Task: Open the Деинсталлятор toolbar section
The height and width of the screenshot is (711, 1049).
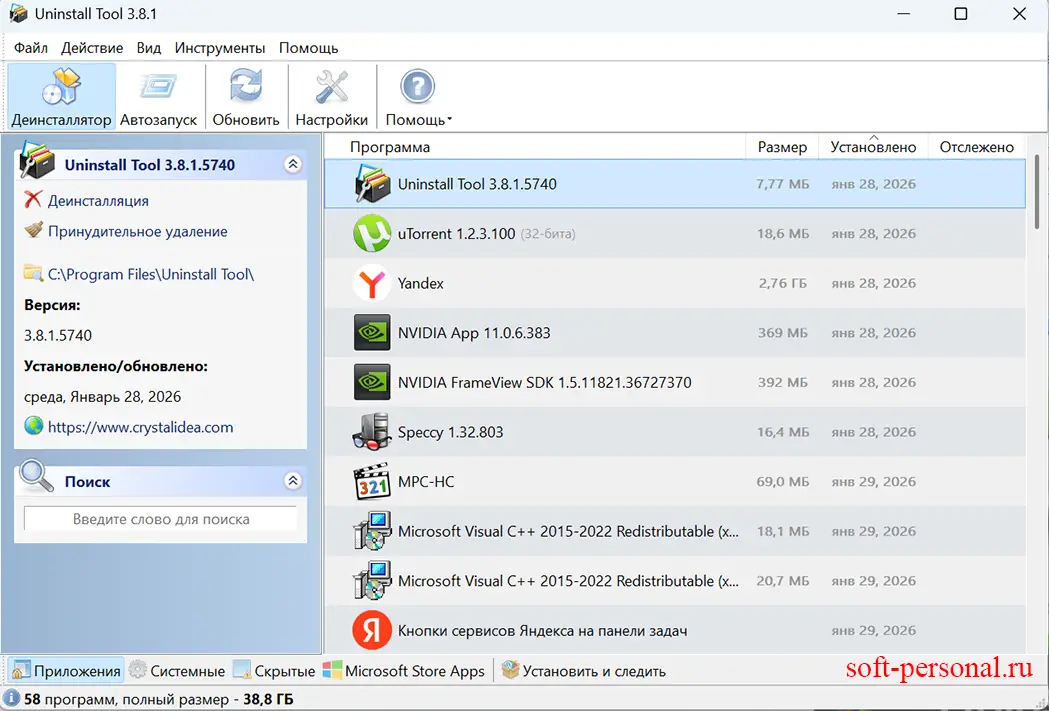Action: 62,96
